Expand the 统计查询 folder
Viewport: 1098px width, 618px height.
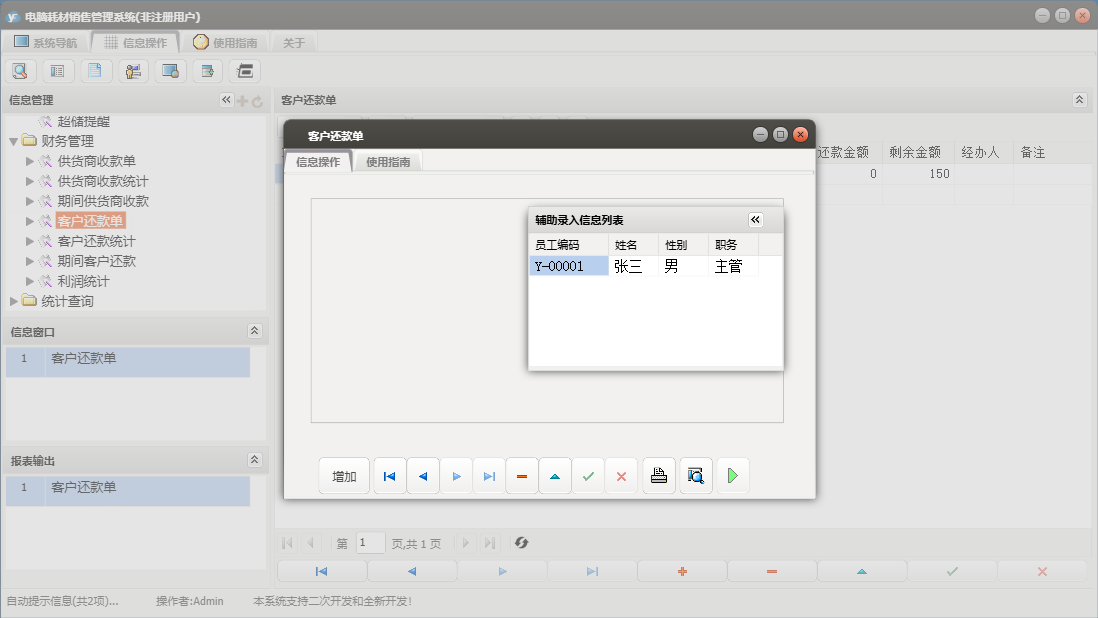(13, 301)
